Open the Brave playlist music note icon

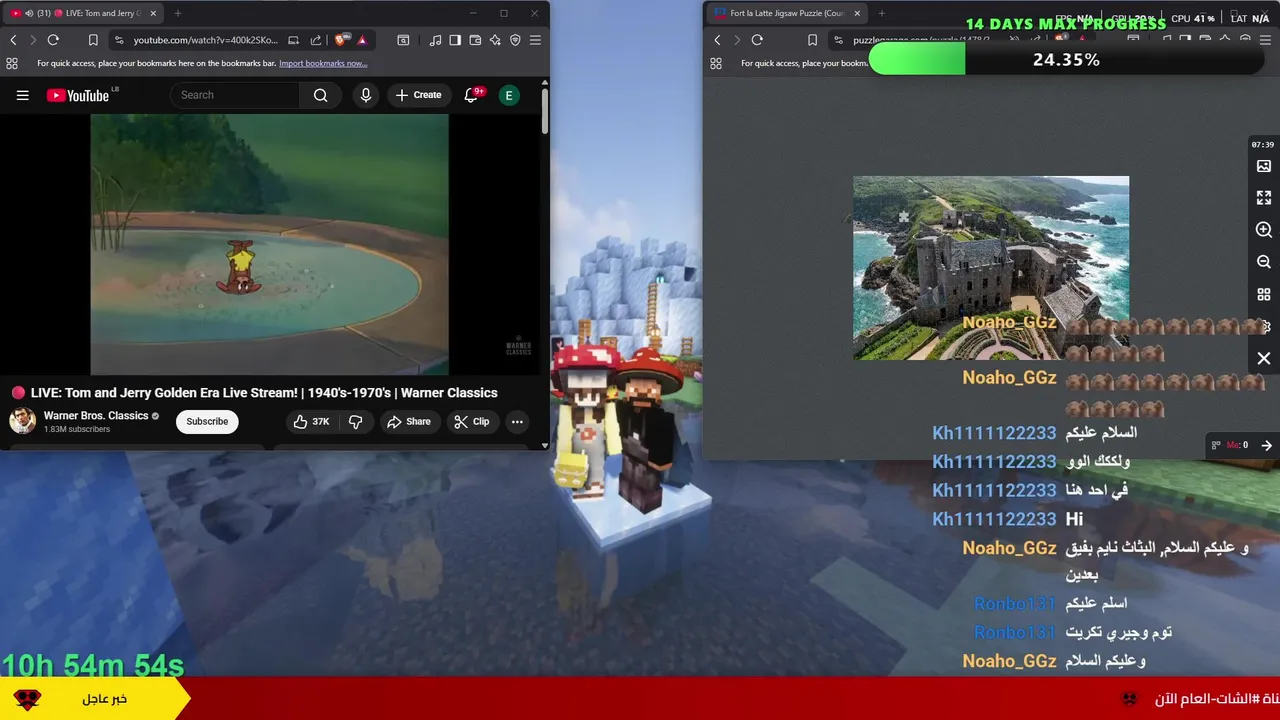tap(435, 40)
